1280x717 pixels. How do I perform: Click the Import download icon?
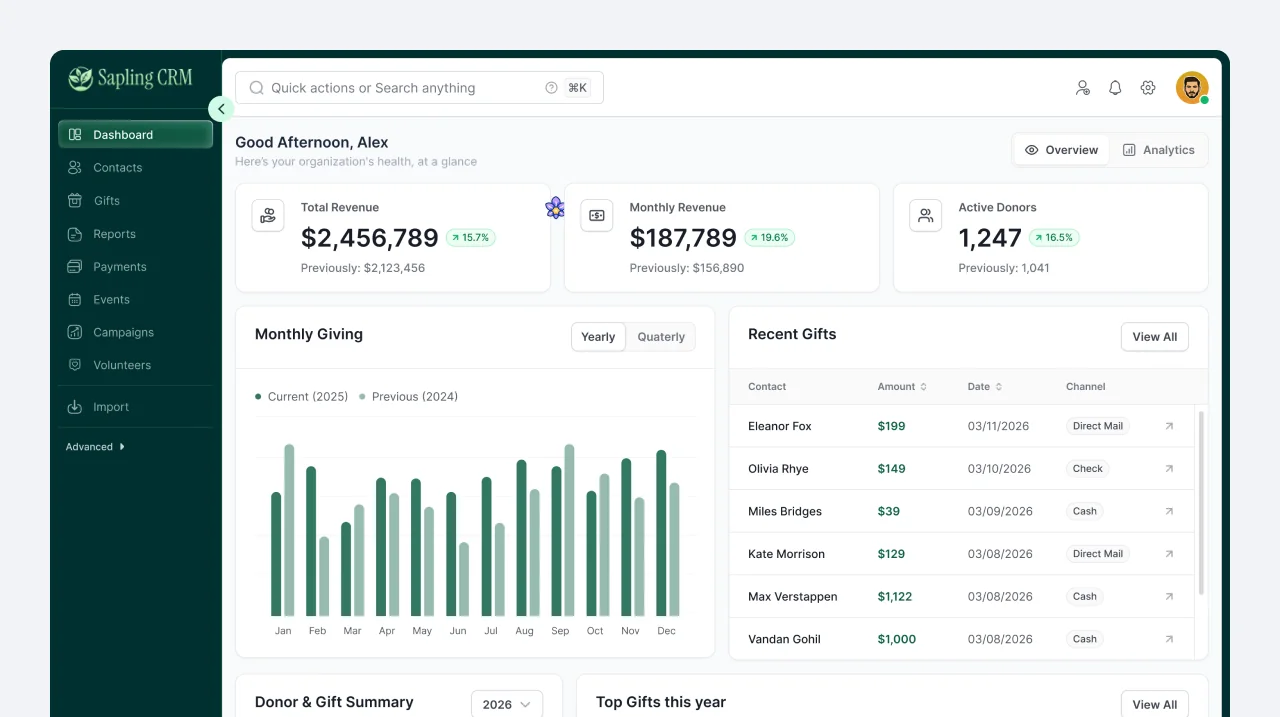74,407
